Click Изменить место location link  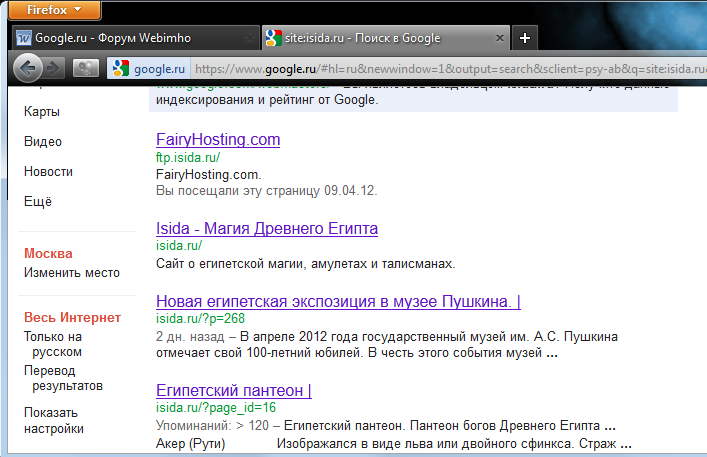click(72, 273)
